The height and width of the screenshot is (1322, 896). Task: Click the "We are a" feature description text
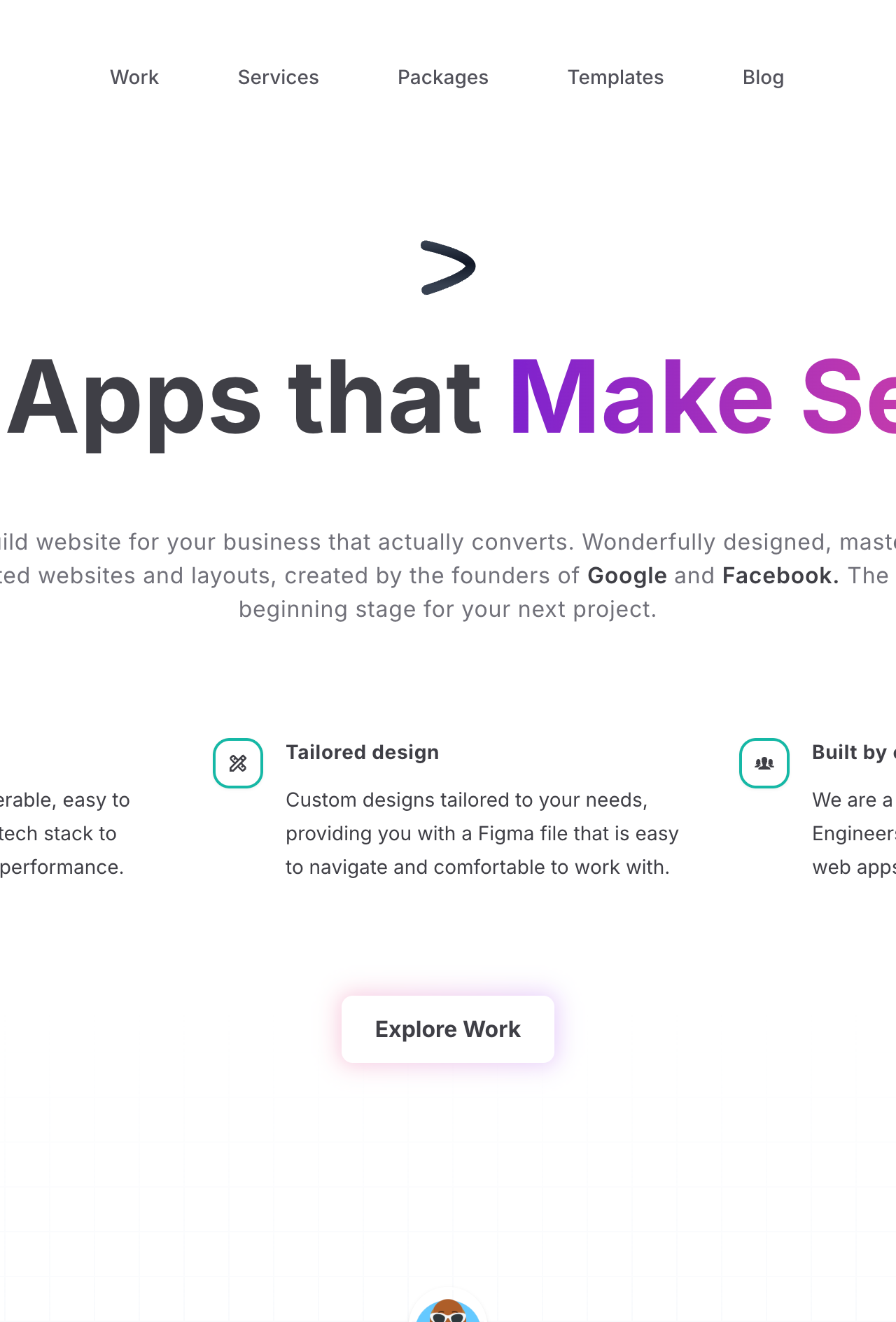click(x=853, y=800)
